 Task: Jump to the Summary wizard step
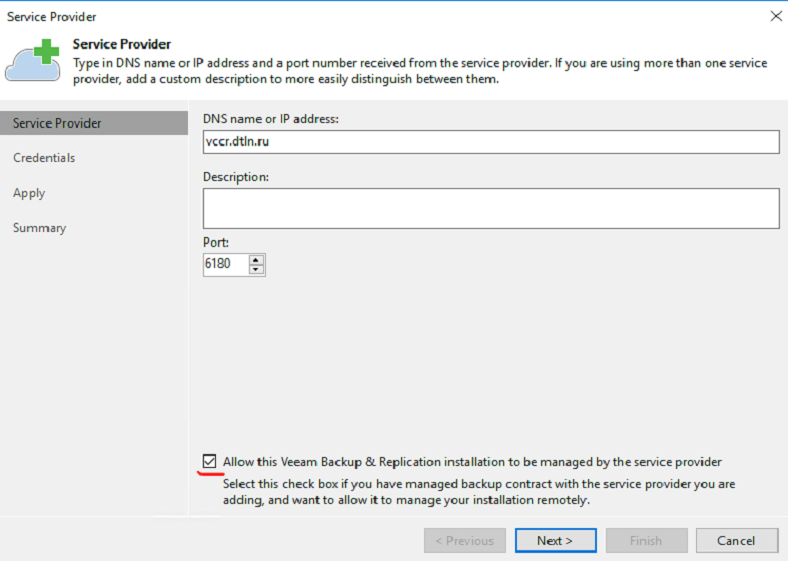tap(40, 228)
